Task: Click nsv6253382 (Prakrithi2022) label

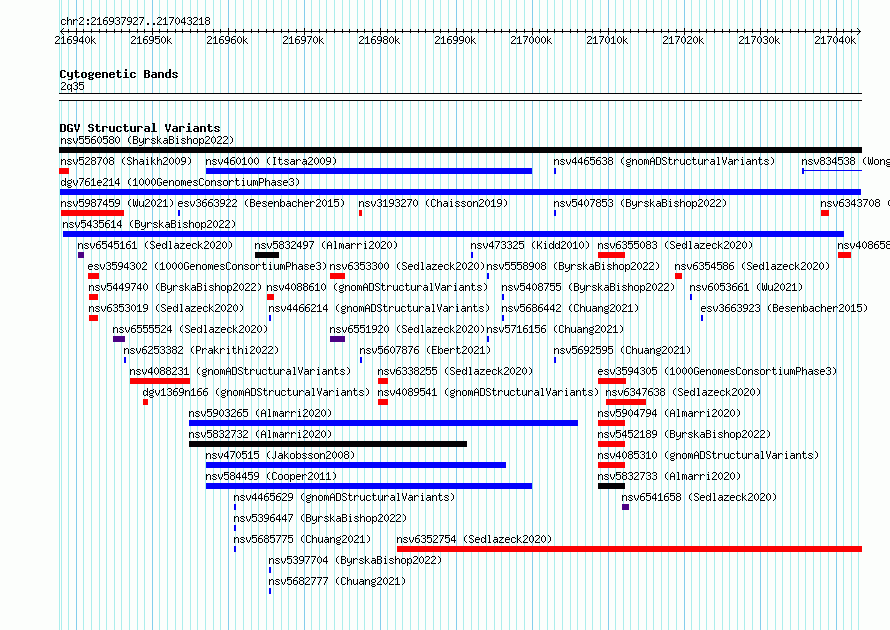Action: click(x=201, y=350)
